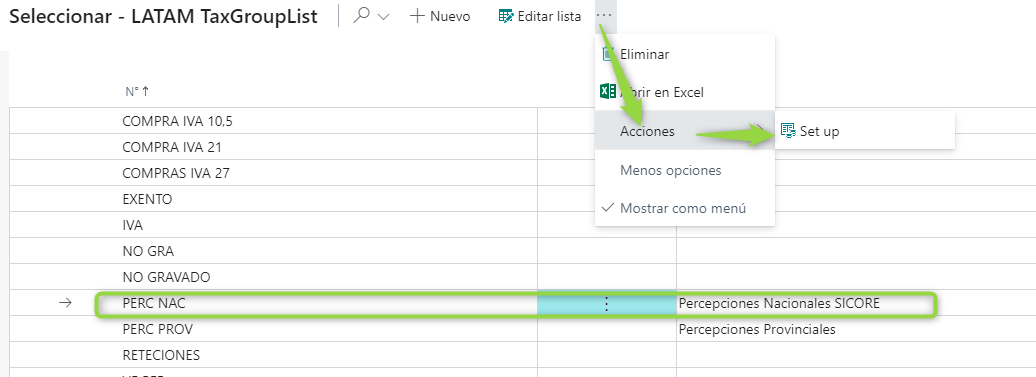Click the Nuevo button label

[450, 17]
